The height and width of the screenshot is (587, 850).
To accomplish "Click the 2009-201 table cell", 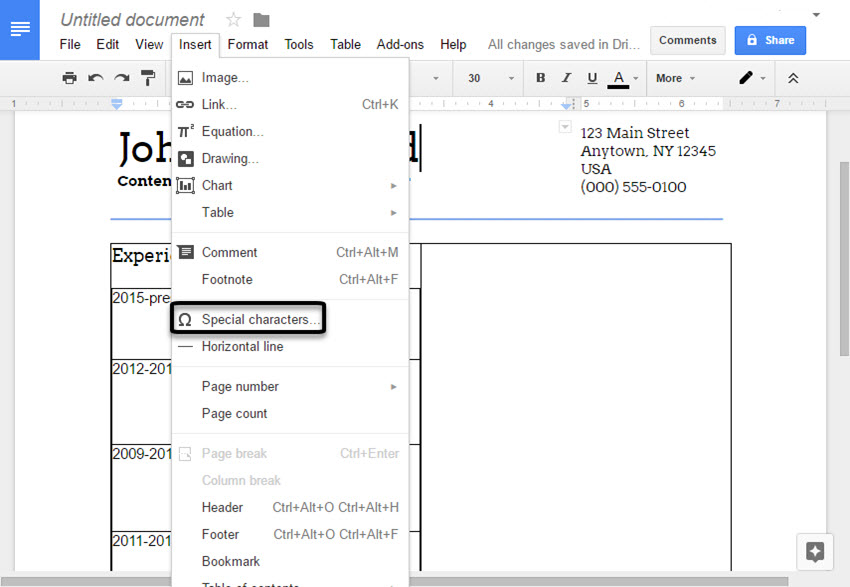I will [141, 488].
